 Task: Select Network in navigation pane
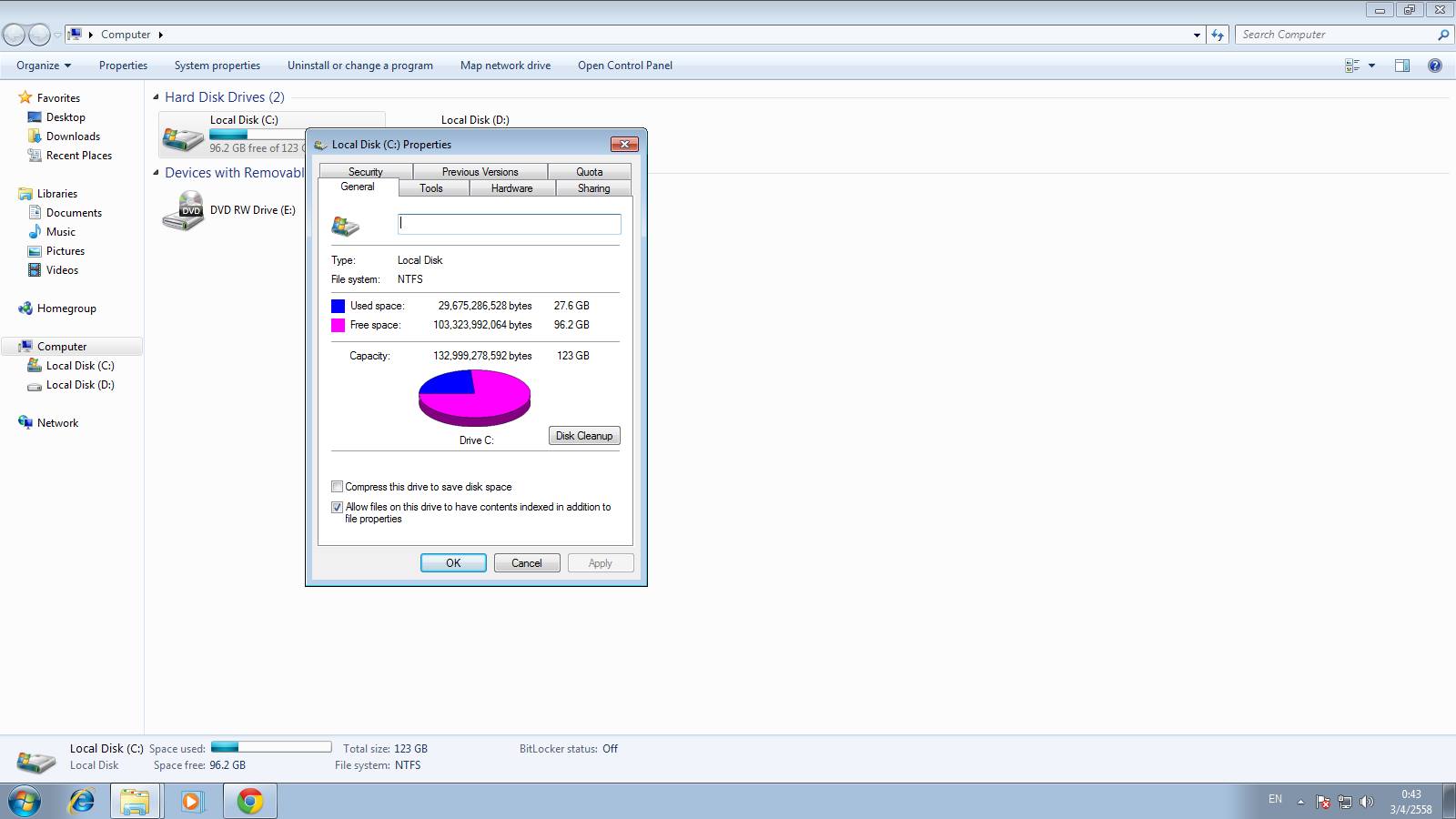pos(57,423)
